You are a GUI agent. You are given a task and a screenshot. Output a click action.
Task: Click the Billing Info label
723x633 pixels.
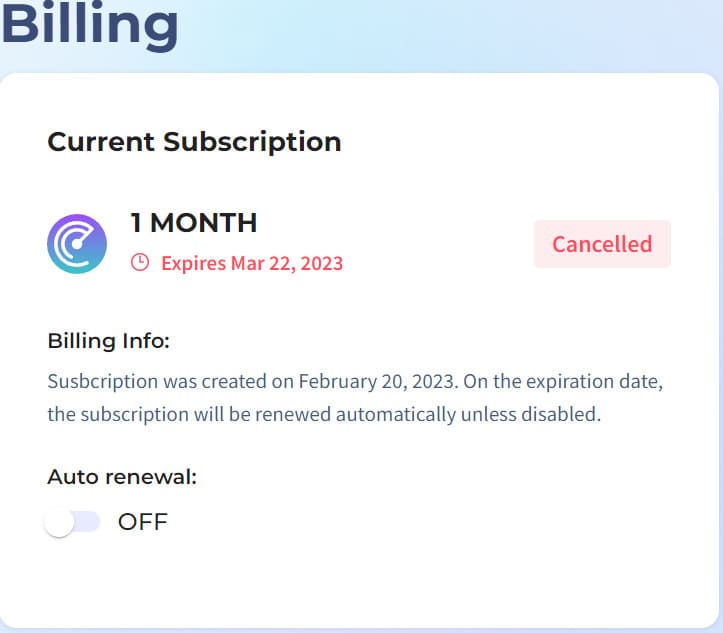point(109,342)
